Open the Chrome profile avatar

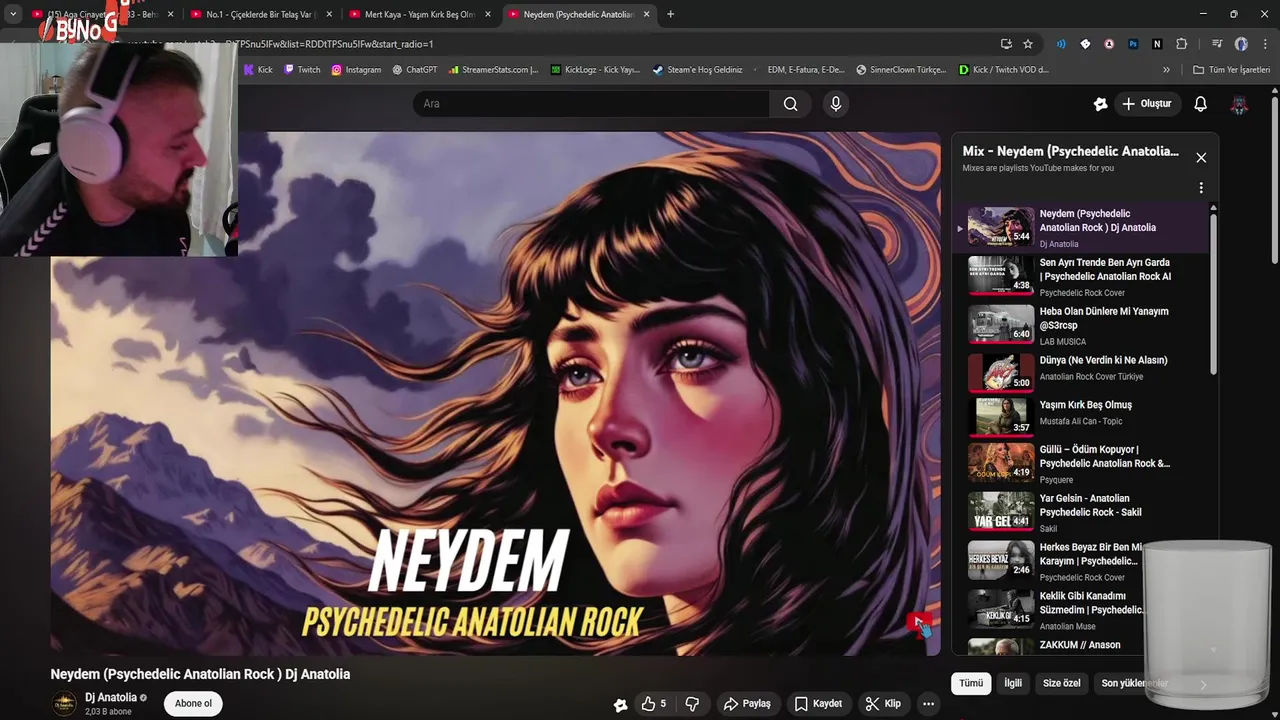(x=1241, y=44)
